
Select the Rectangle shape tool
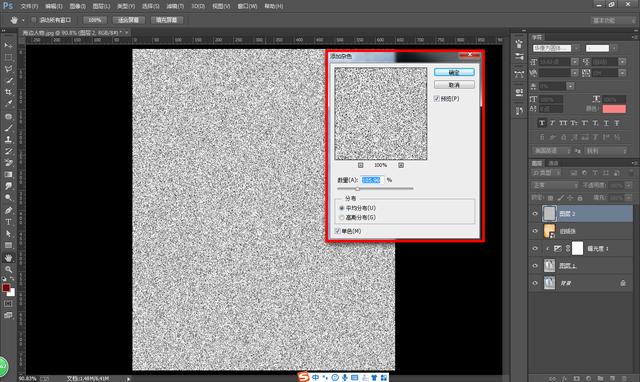pos(8,245)
